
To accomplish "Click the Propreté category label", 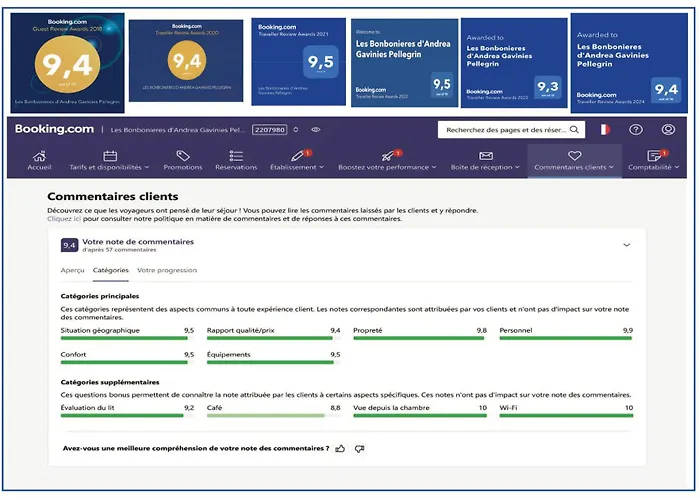I will pyautogui.click(x=368, y=330).
